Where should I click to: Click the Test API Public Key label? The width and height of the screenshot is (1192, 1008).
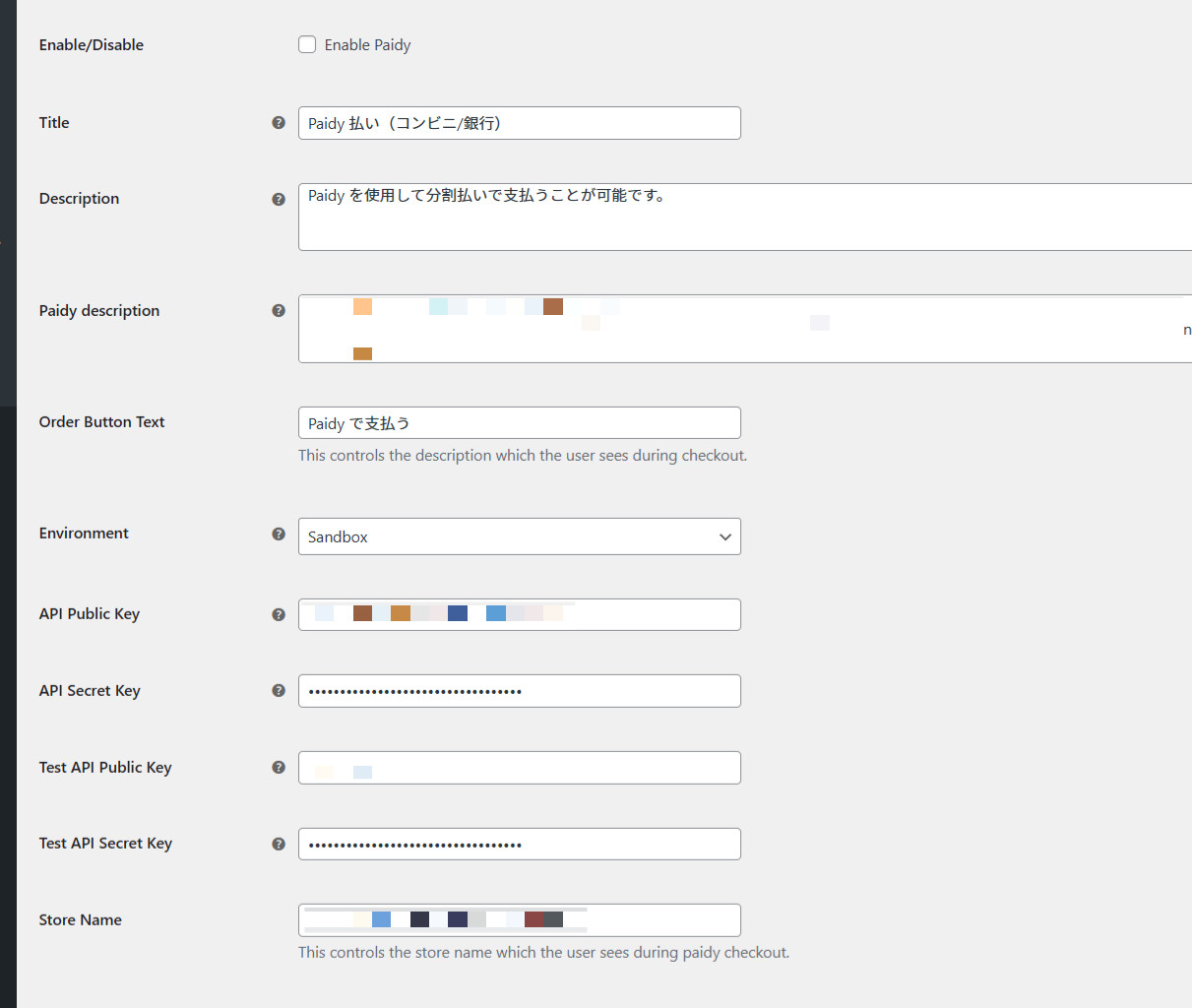(105, 768)
